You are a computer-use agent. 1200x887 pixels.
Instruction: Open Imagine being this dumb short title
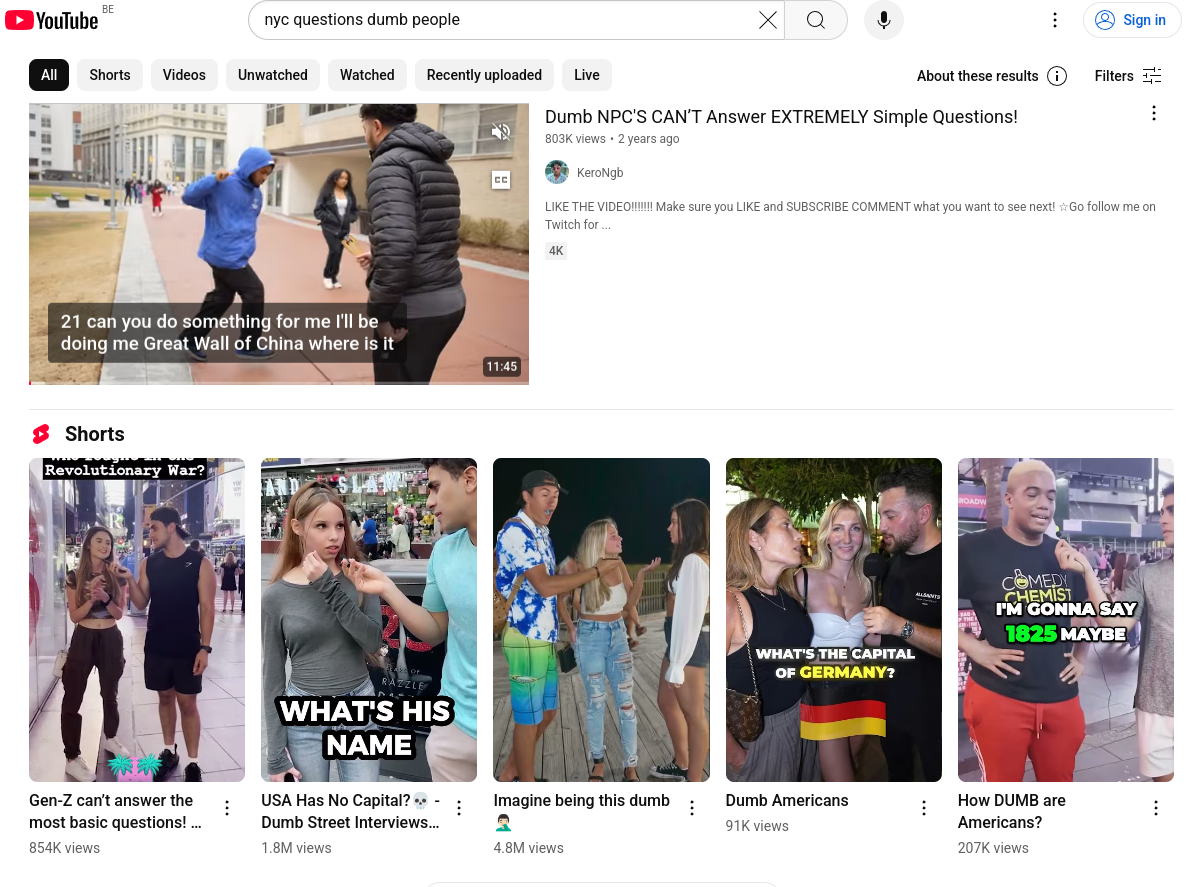[581, 811]
